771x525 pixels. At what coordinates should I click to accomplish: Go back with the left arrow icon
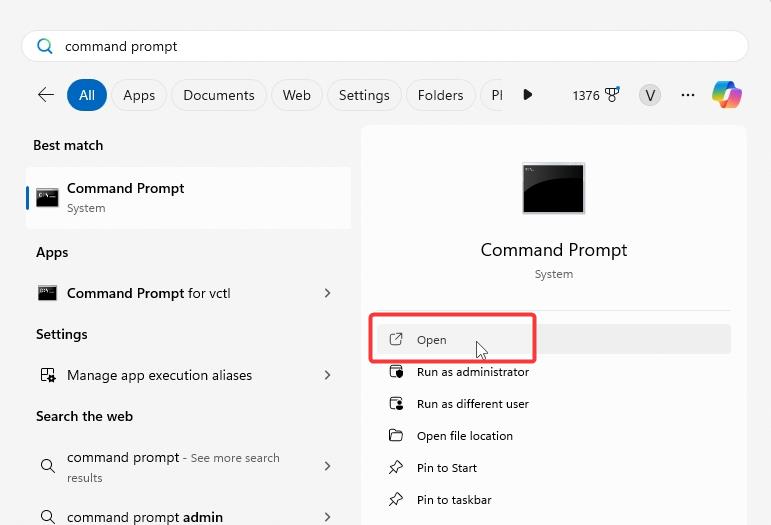pyautogui.click(x=46, y=94)
